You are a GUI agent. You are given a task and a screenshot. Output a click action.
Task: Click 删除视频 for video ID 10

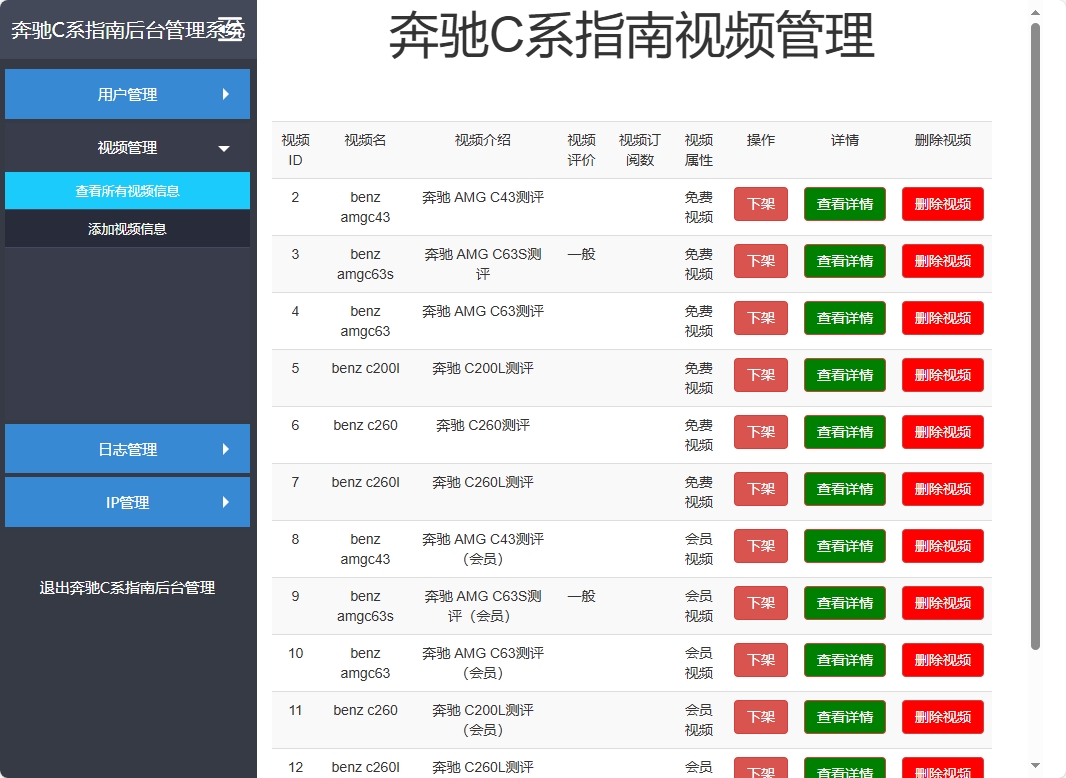942,660
